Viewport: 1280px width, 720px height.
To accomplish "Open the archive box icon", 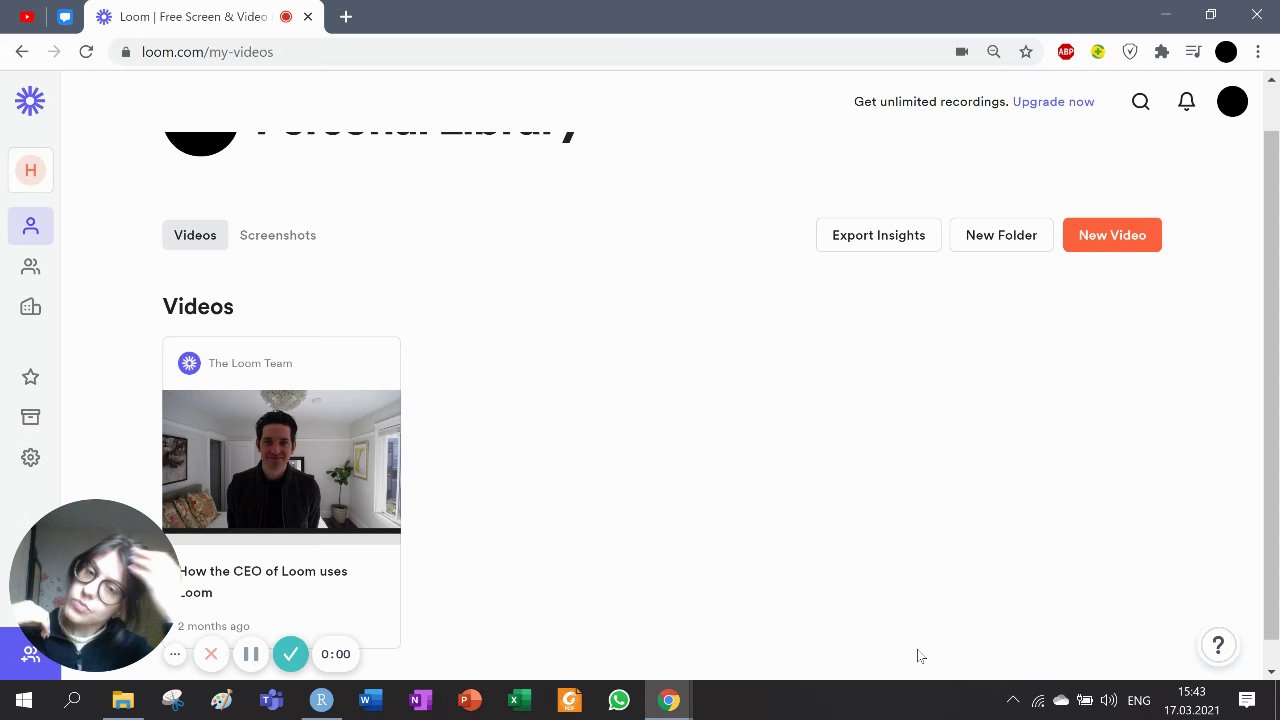I will tap(31, 417).
